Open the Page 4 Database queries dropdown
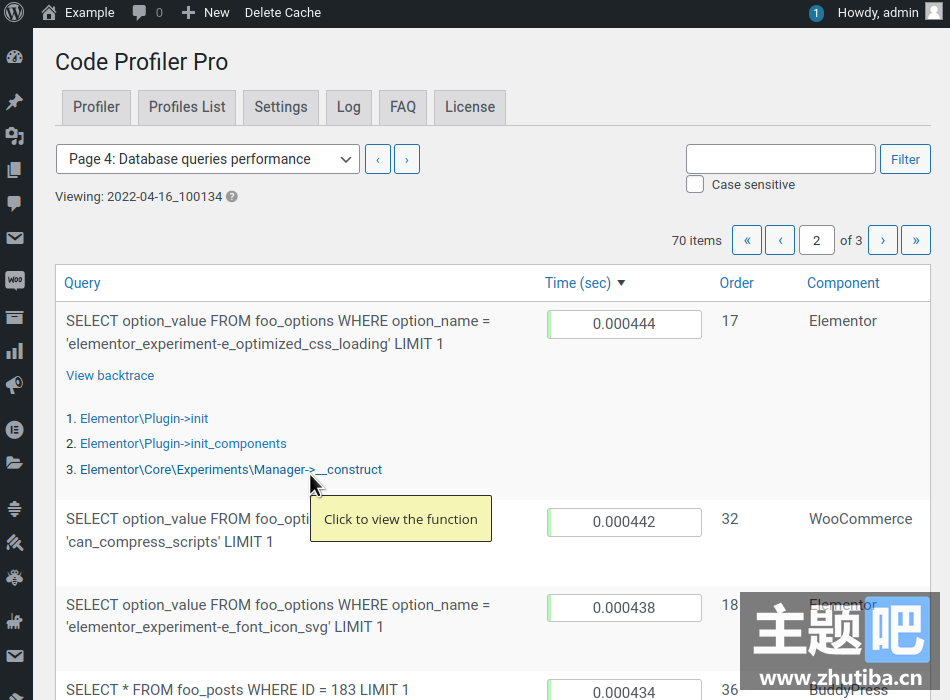 [208, 159]
